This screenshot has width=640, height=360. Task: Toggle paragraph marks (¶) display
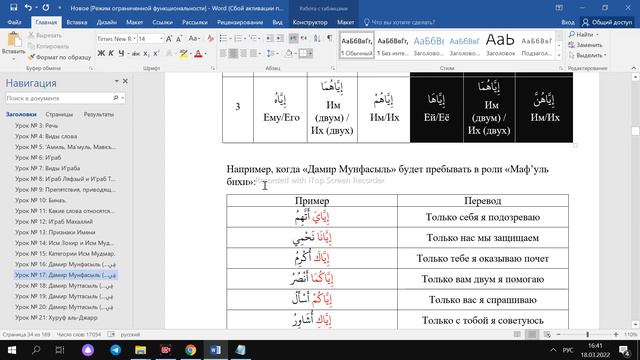tap(329, 38)
